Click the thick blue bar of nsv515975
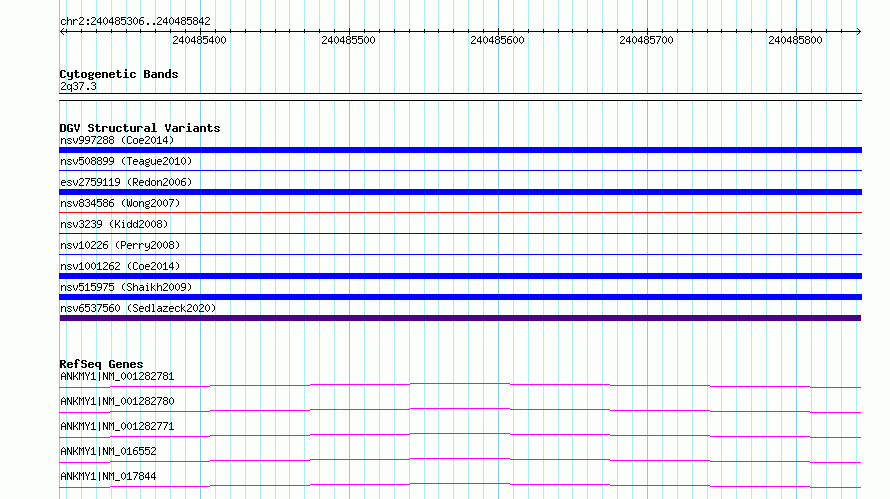890x499 pixels. pyautogui.click(x=460, y=297)
